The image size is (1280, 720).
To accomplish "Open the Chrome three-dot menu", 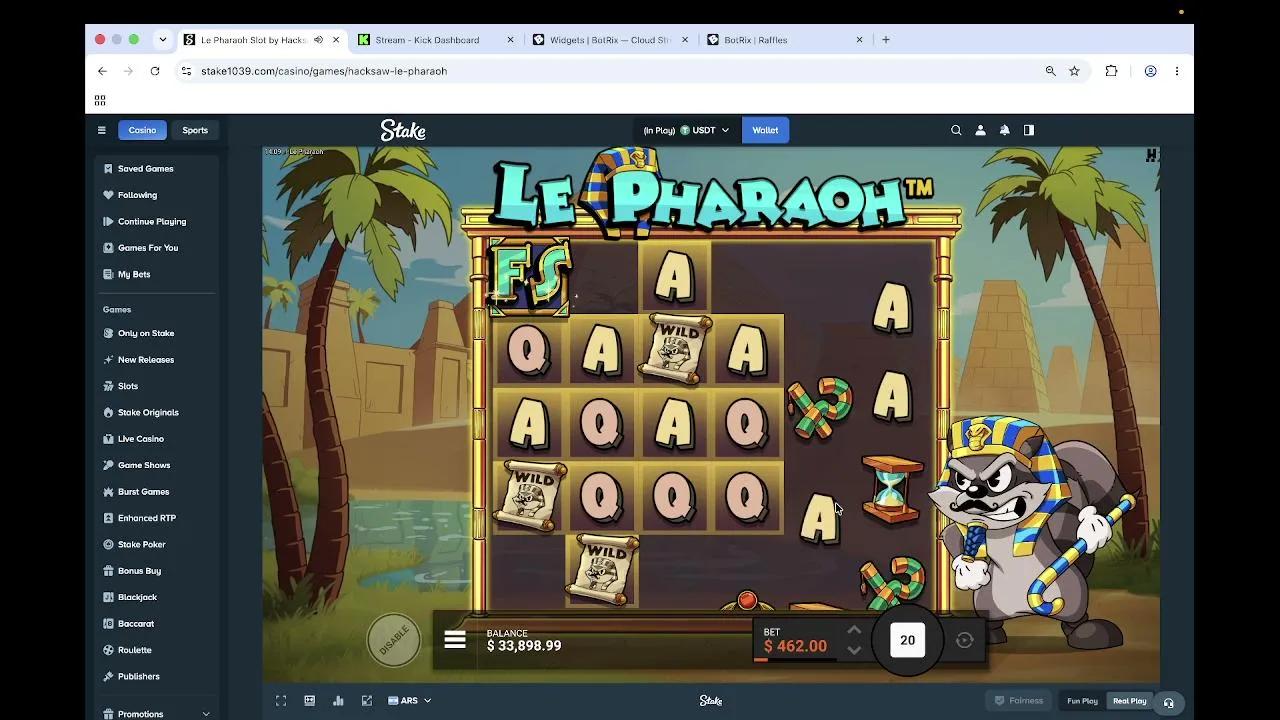I will (x=1176, y=71).
